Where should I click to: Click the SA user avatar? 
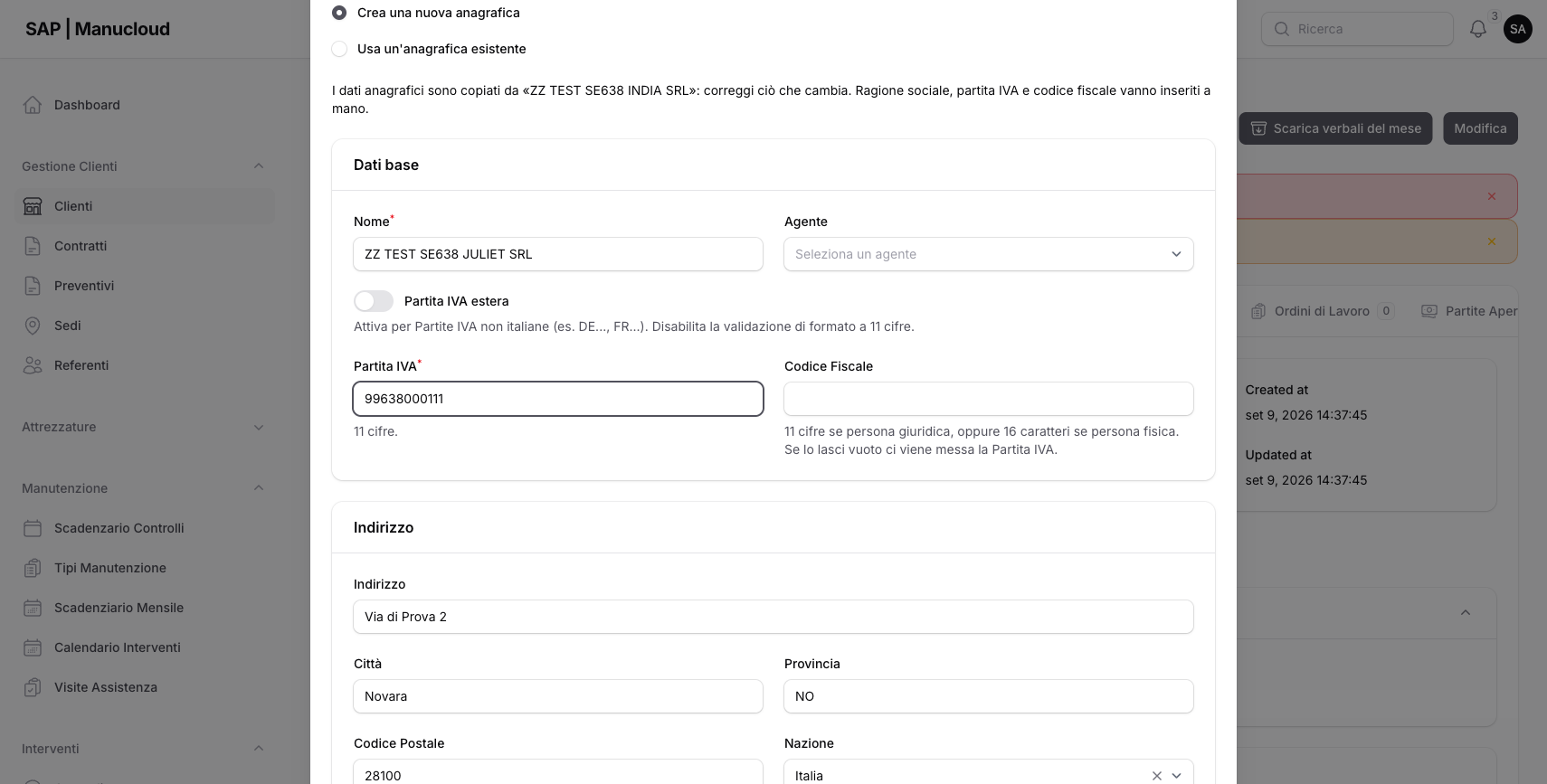pos(1518,29)
